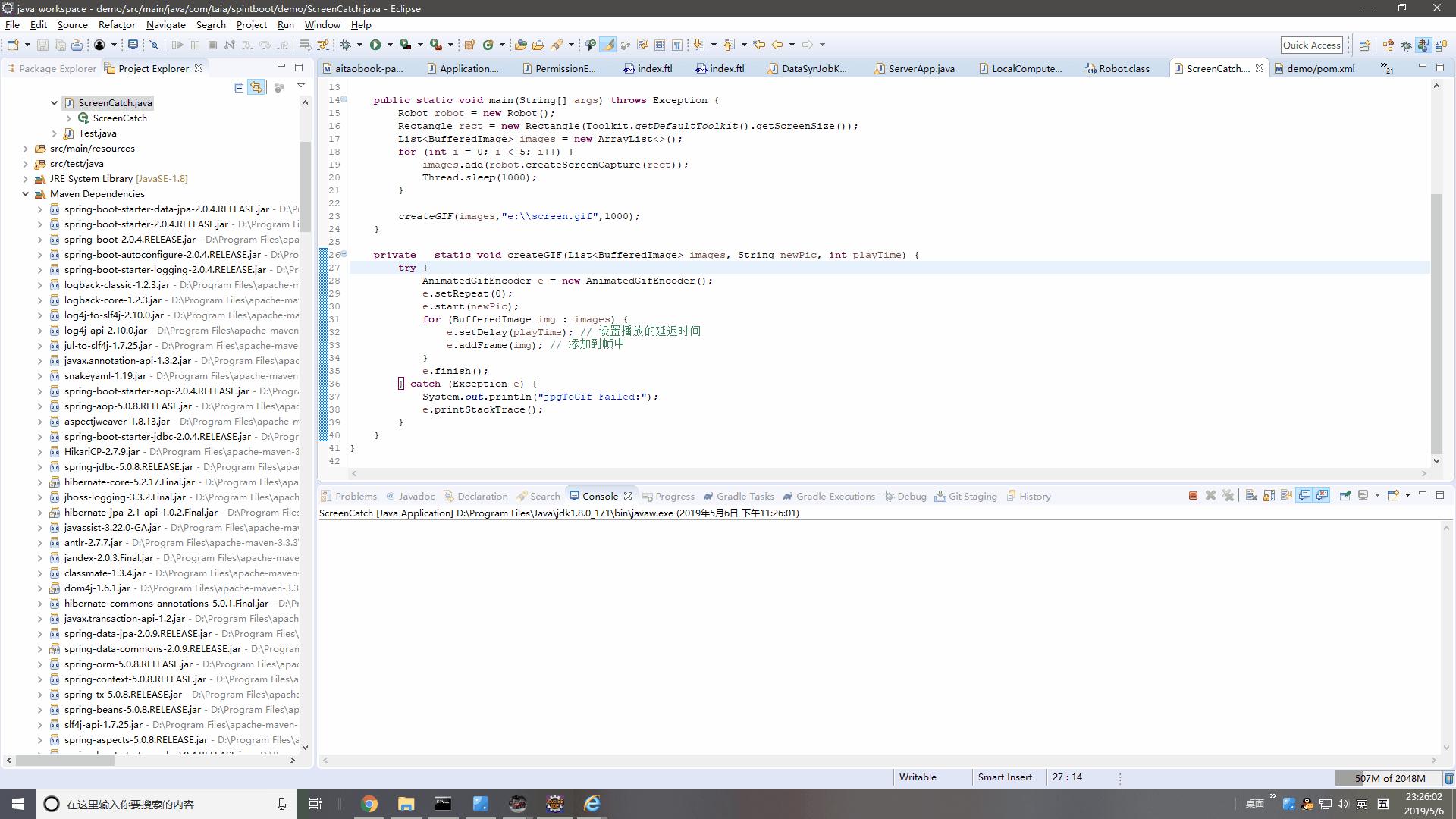Select spring-orm-5.0.8.RELEASE.jar entry
The image size is (1456, 819).
[128, 664]
